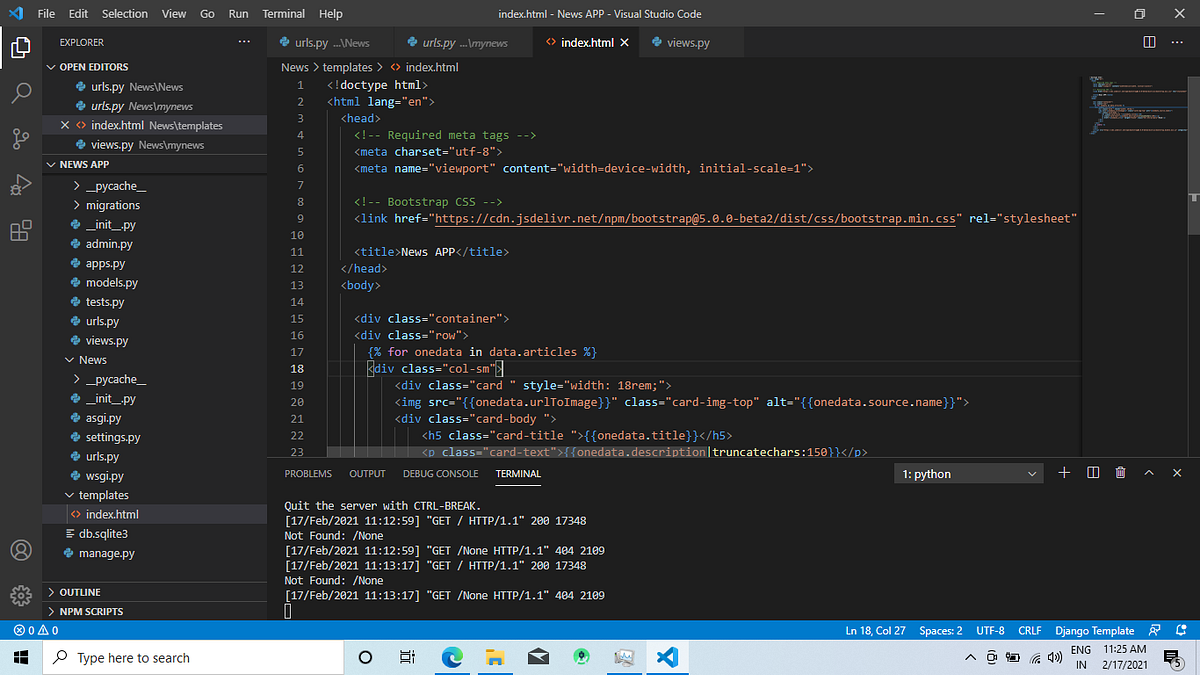
Task: Click the Django Template language mode
Action: (1094, 631)
